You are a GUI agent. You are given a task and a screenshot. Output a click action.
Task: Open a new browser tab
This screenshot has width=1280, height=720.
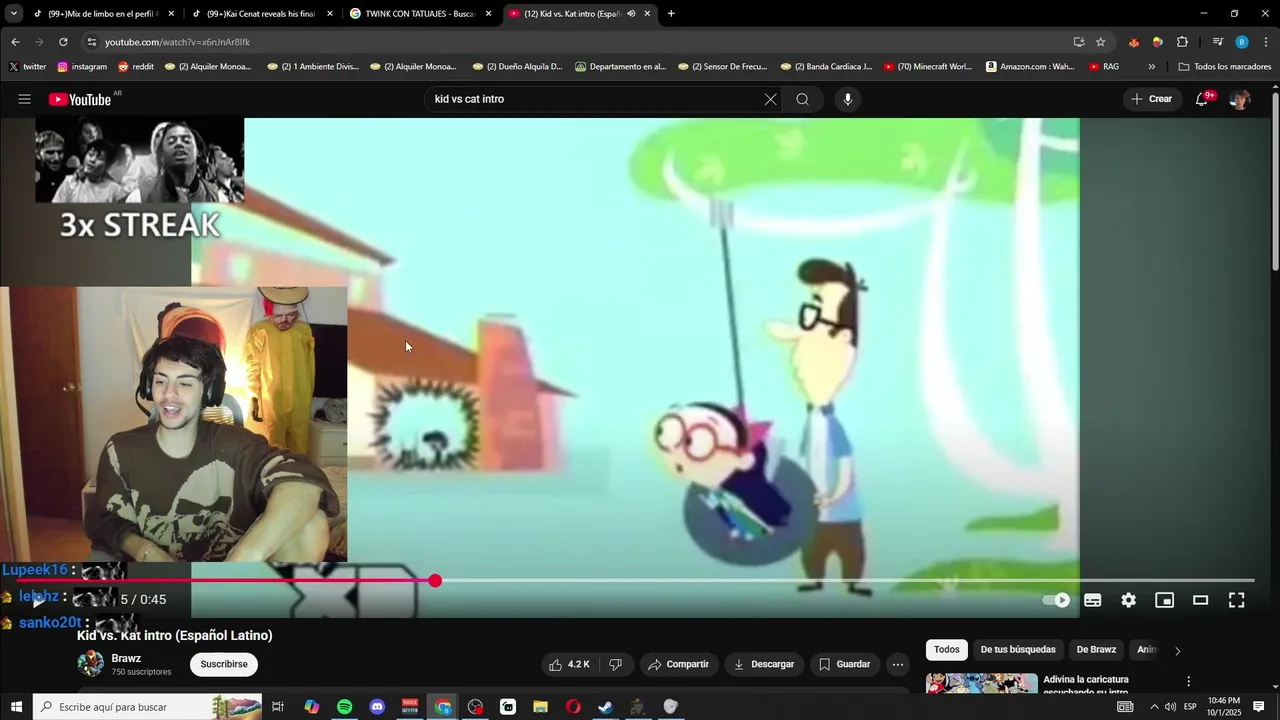(x=671, y=14)
